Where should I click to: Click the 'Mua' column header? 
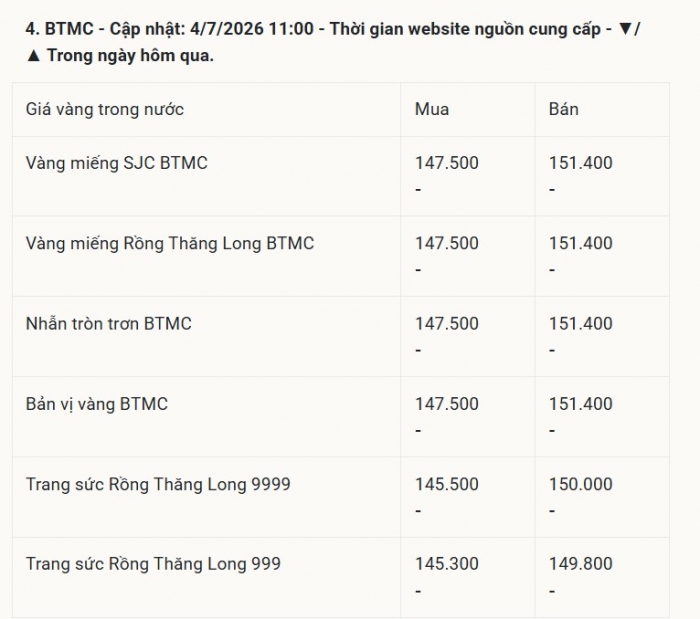[x=432, y=109]
